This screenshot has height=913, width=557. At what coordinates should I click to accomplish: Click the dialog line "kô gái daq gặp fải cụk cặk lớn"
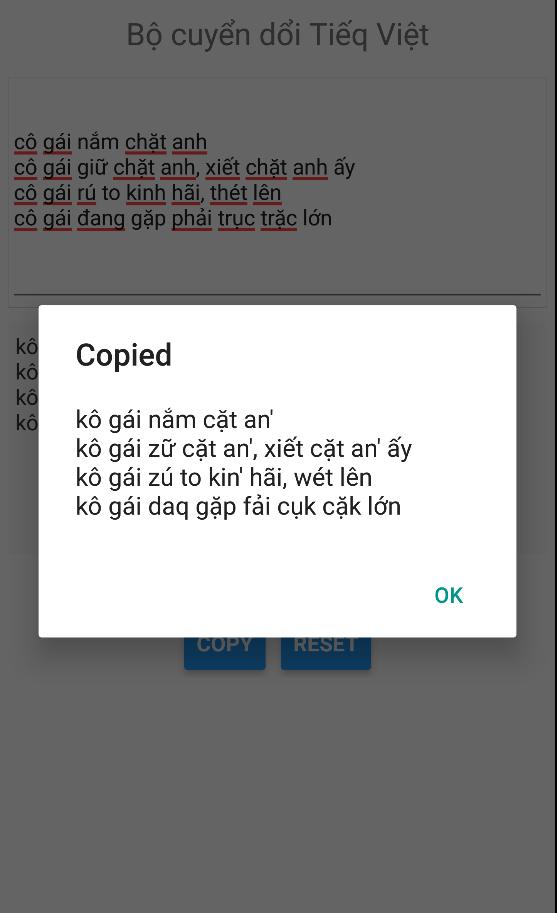[238, 507]
